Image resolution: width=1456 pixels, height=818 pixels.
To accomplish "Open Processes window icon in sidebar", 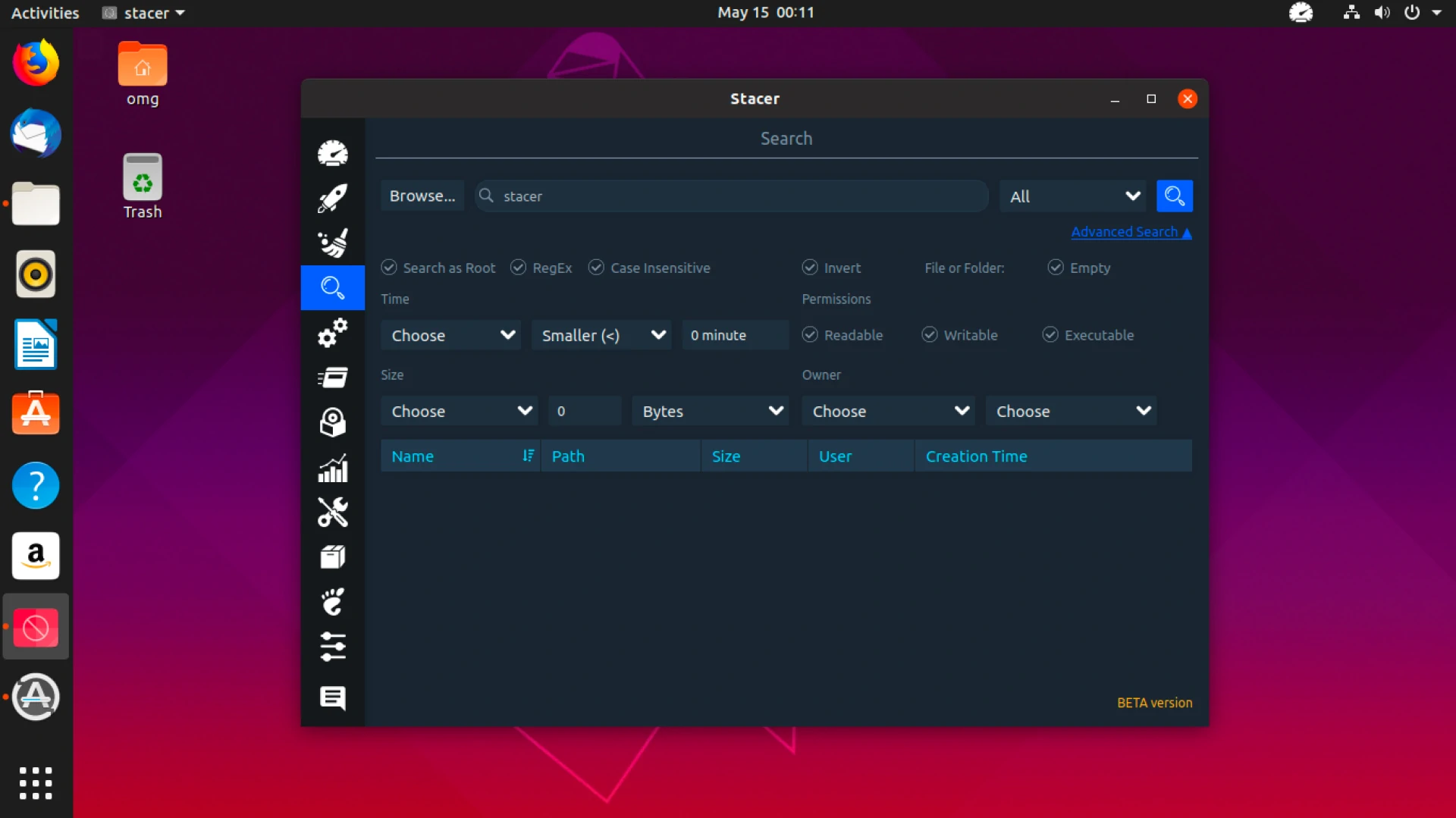I will coord(332,377).
